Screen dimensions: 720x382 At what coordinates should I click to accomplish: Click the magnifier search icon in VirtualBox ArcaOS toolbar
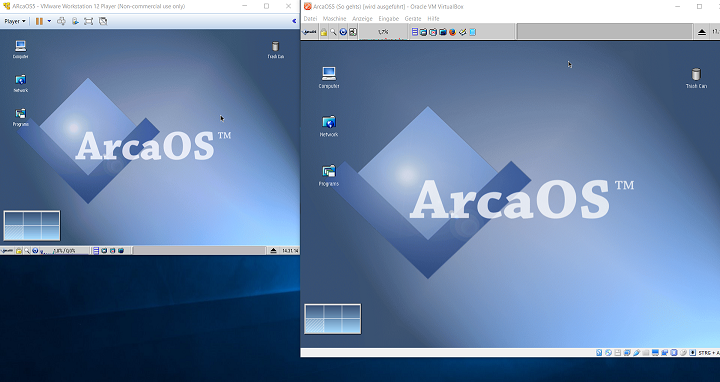point(333,32)
